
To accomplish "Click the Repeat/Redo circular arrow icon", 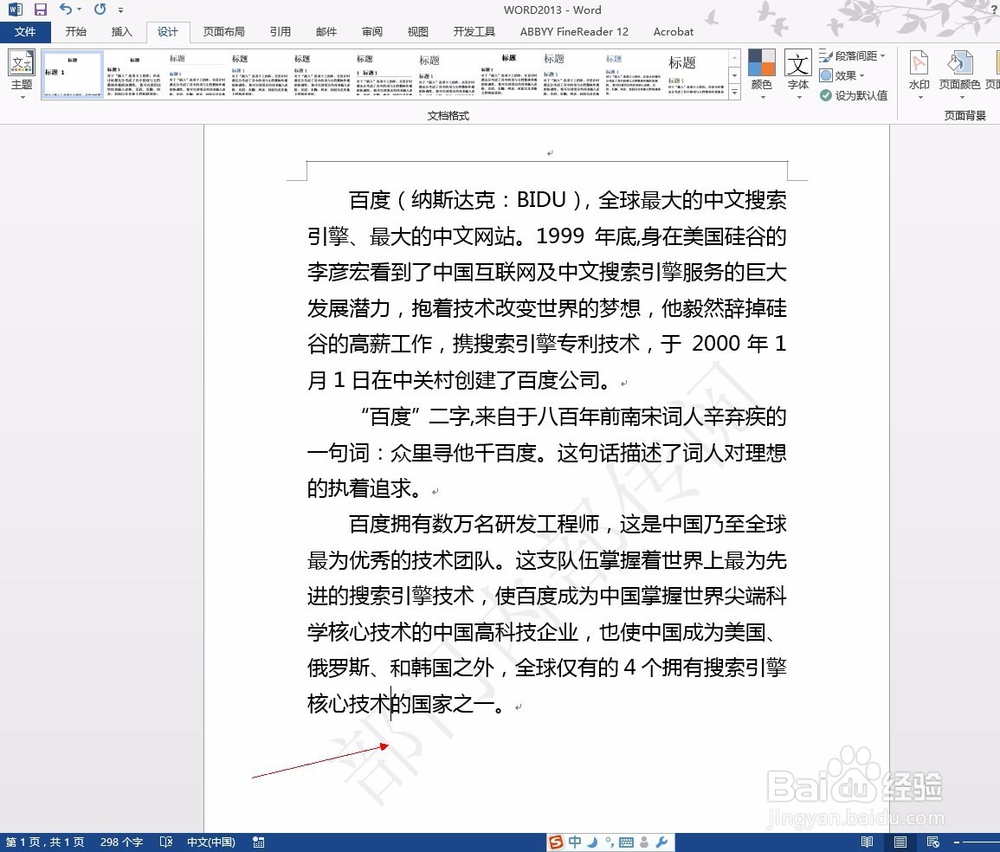I will [x=100, y=10].
